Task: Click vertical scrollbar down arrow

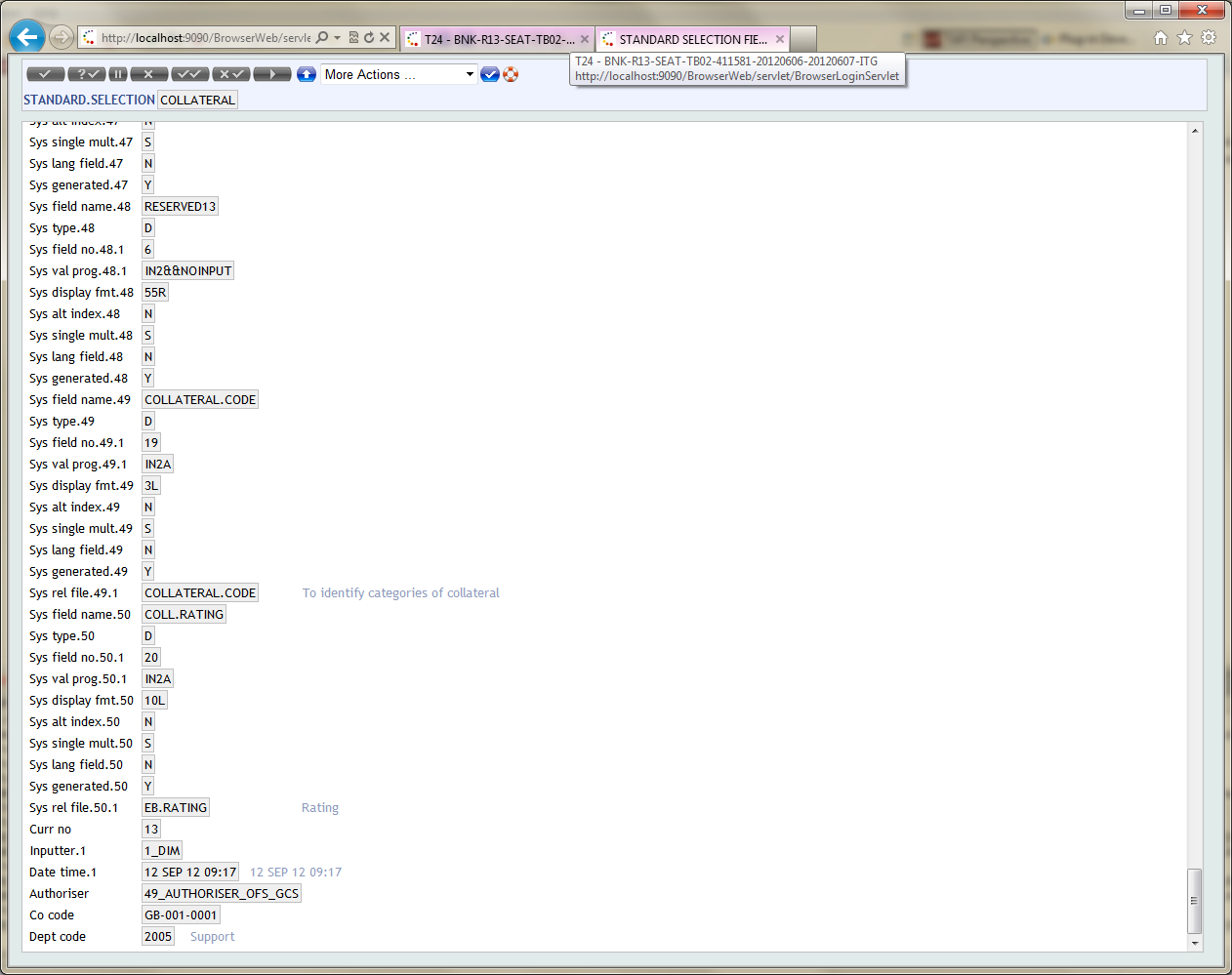Action: click(x=1195, y=944)
